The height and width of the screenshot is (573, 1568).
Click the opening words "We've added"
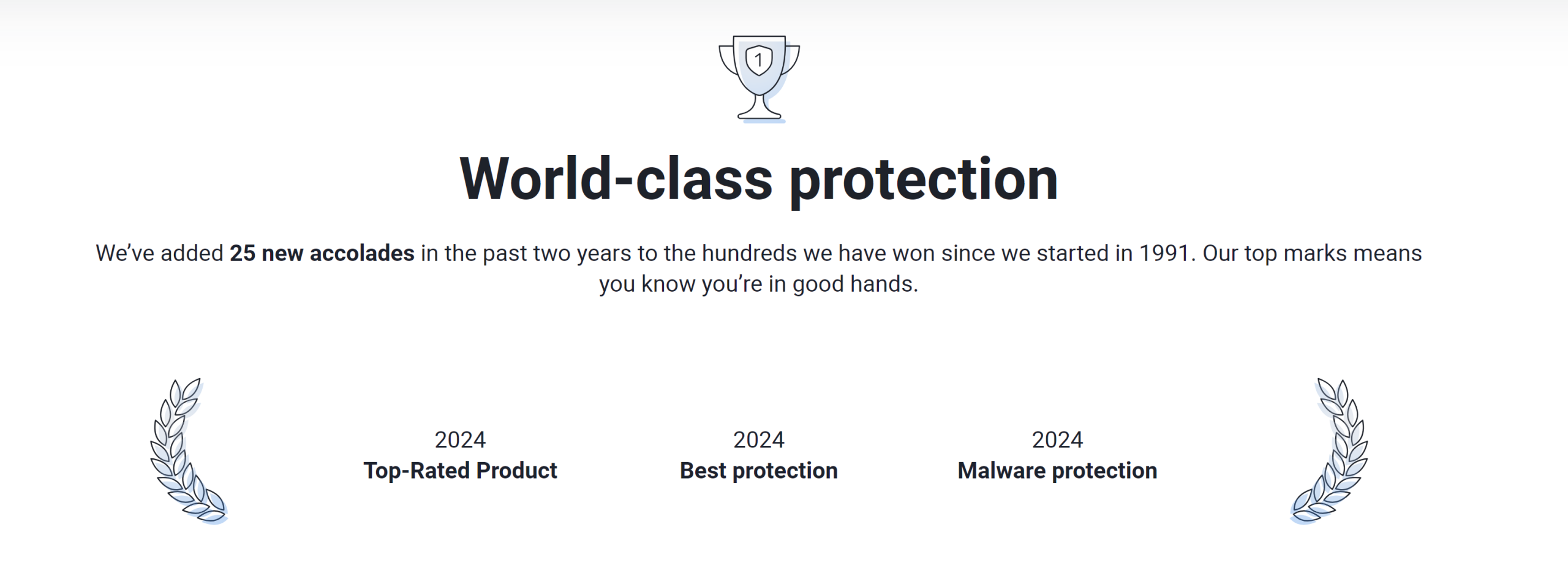click(x=159, y=253)
